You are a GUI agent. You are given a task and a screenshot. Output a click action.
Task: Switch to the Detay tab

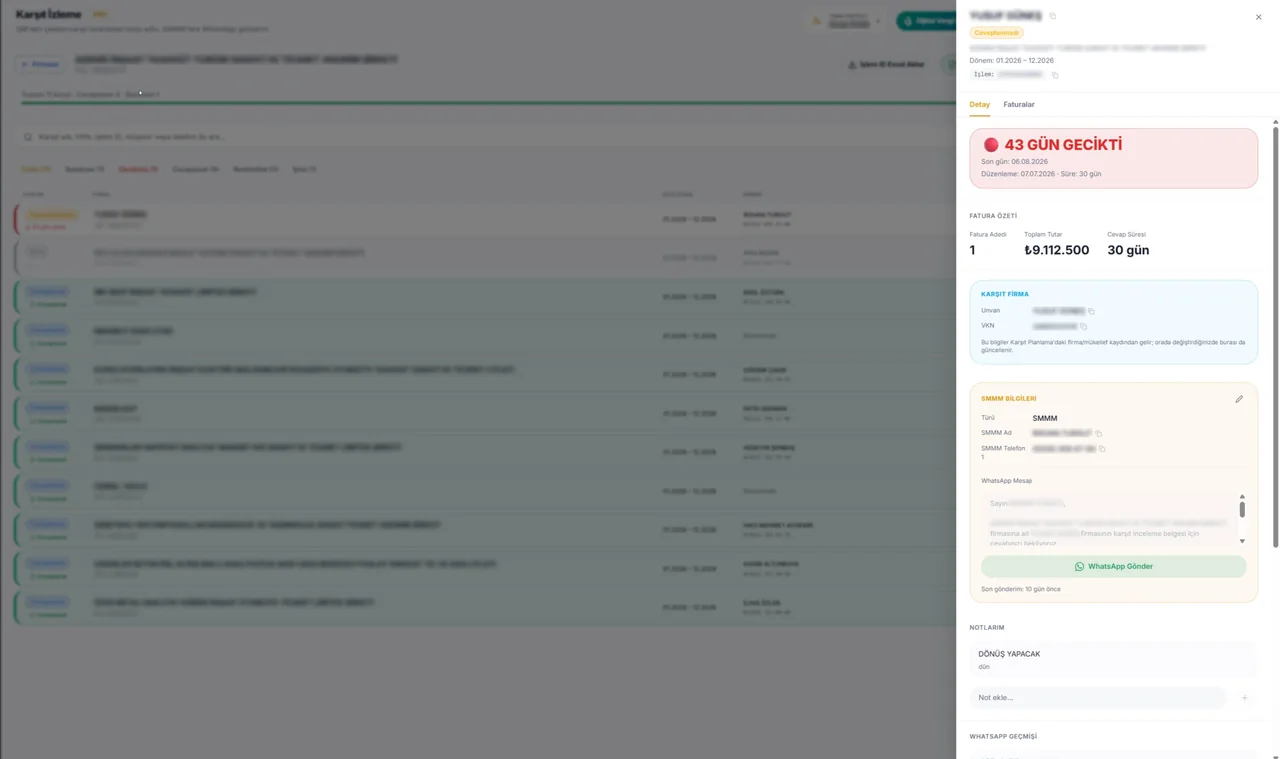979,104
